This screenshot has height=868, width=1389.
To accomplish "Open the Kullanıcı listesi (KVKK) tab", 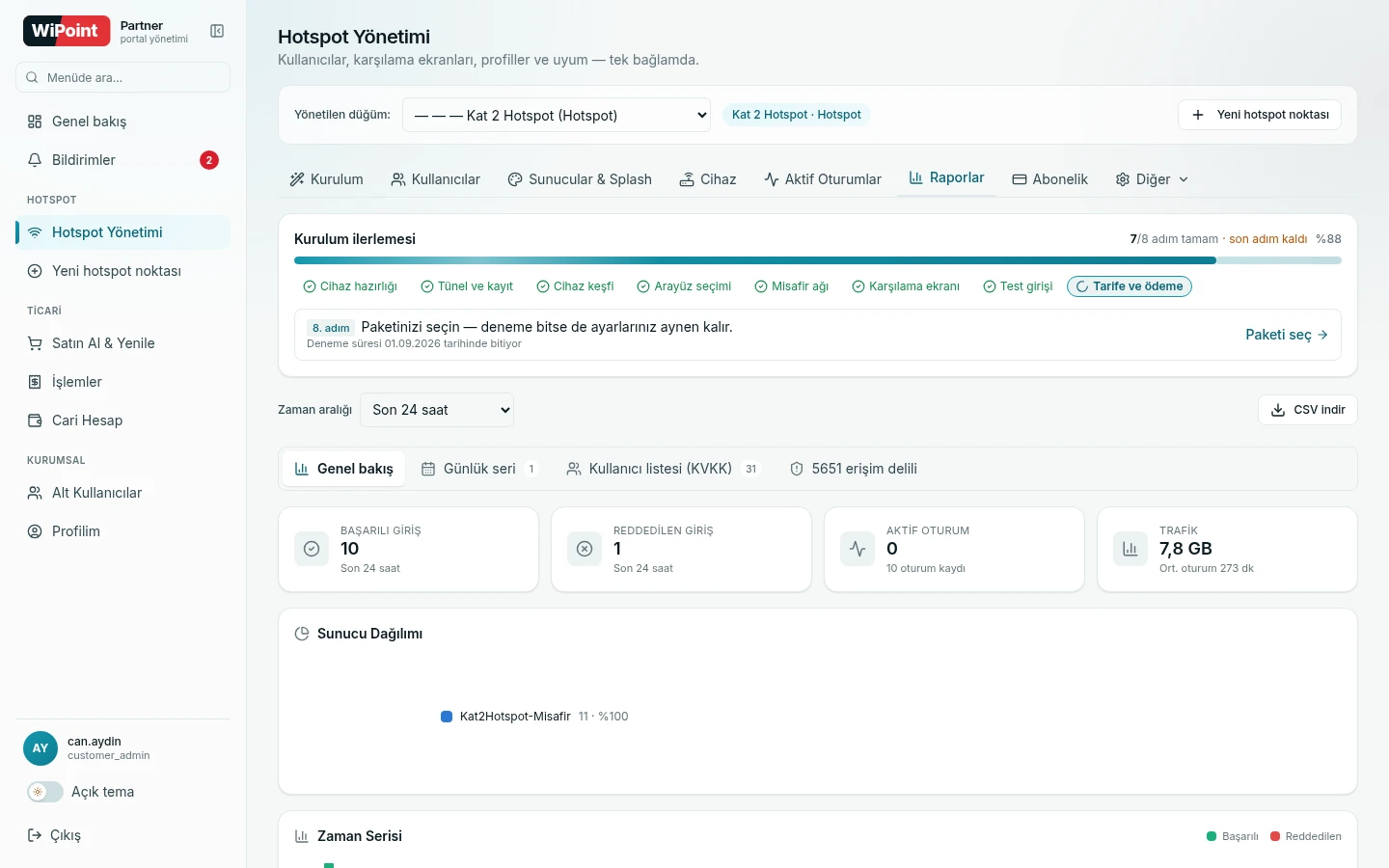I will pyautogui.click(x=663, y=469).
